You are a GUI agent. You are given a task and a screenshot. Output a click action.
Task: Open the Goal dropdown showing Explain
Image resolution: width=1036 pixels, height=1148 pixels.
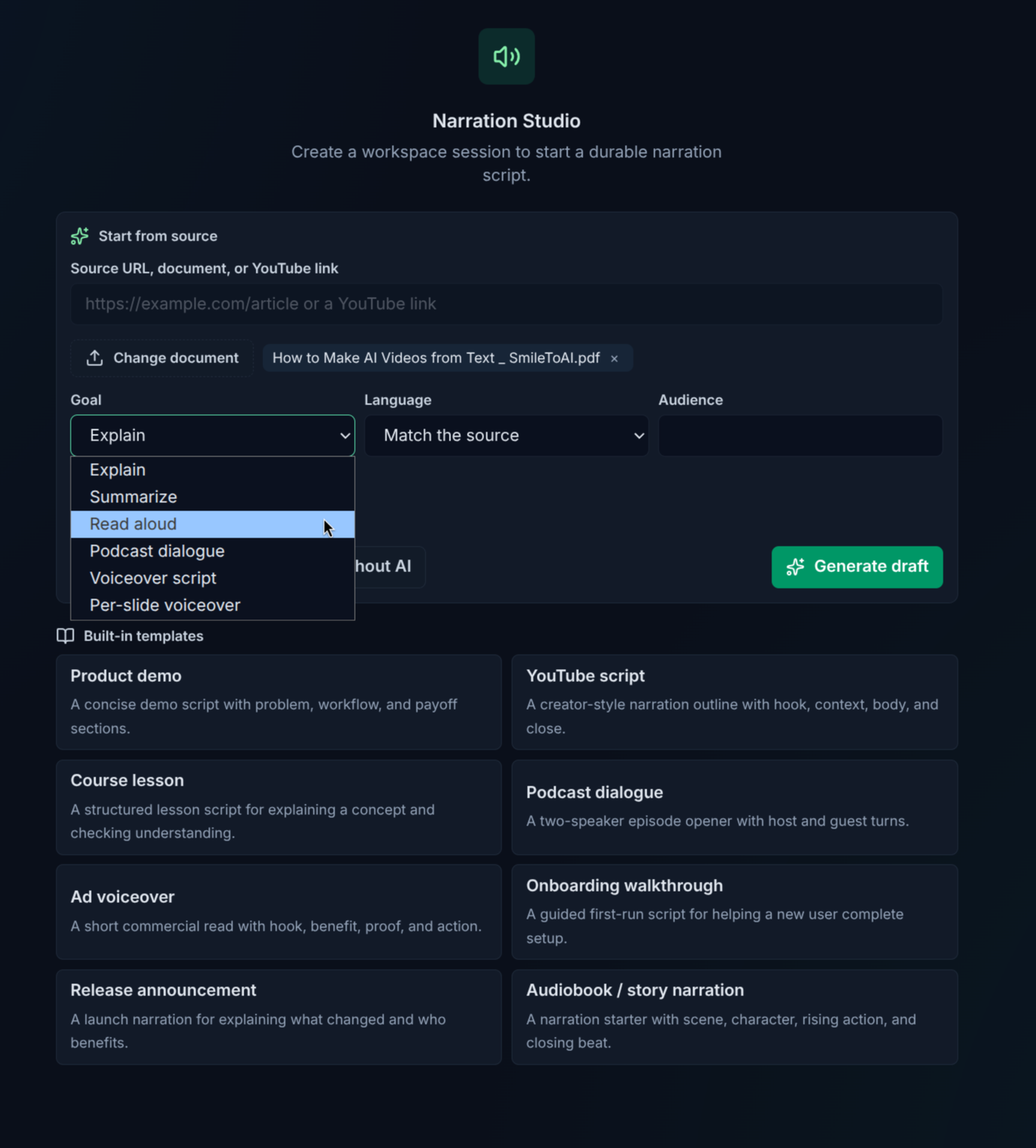tap(213, 435)
